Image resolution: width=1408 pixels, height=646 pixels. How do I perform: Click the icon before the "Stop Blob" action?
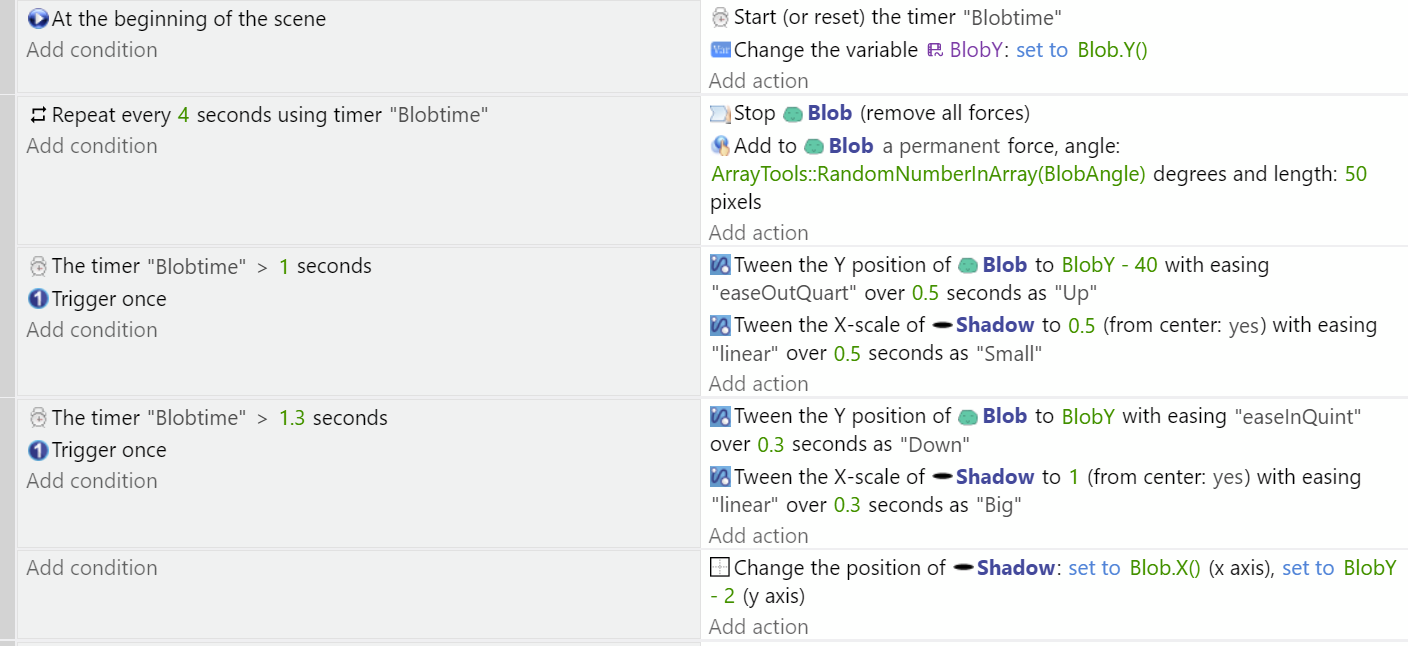(x=720, y=114)
